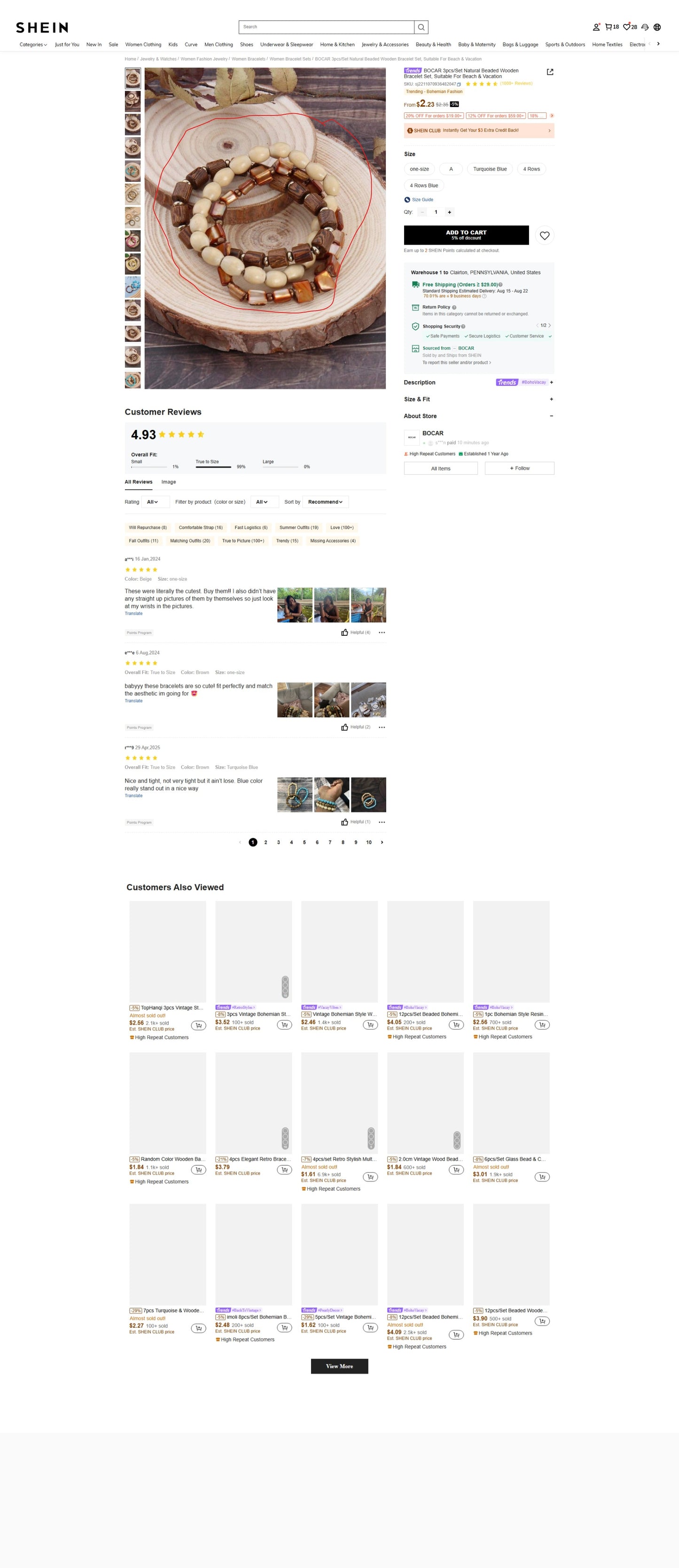
Task: Select the 4 Rows Blue option
Action: coord(424,186)
